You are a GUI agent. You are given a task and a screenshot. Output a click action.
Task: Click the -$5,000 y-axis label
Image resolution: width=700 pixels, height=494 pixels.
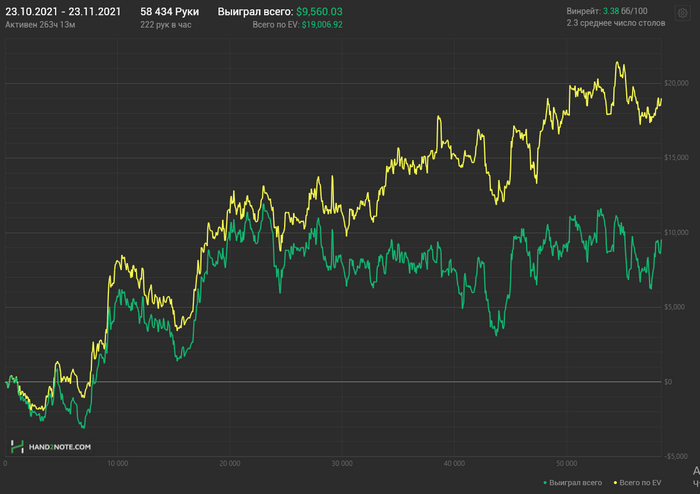675,457
